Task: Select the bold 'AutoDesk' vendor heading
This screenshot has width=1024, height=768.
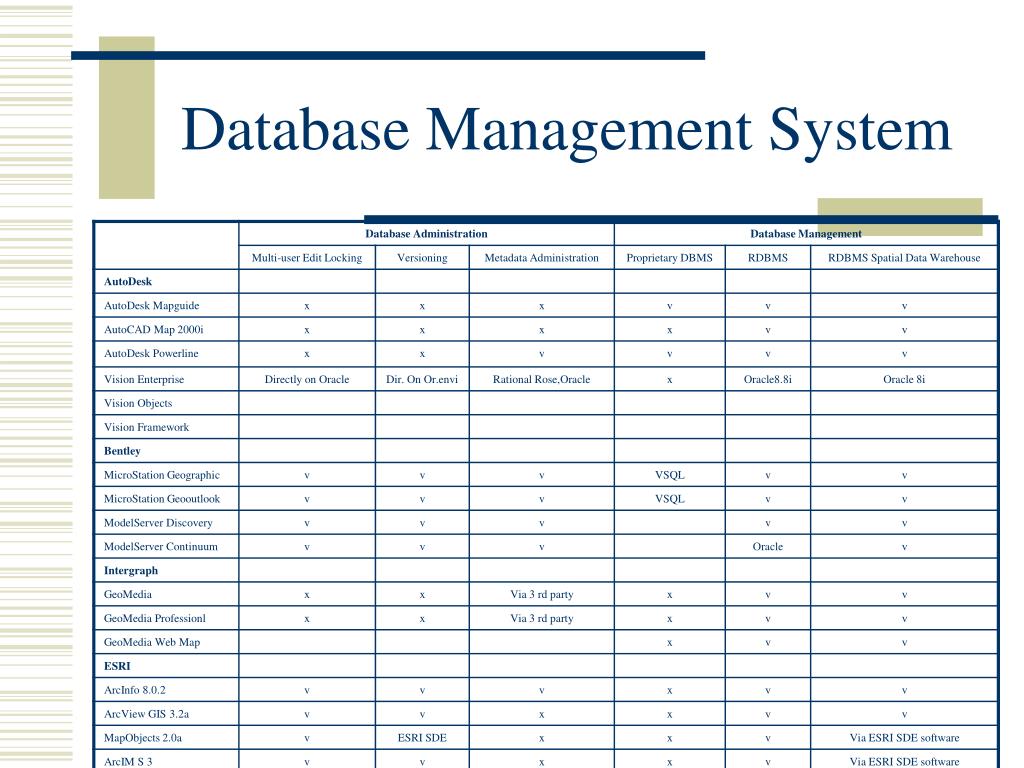Action: (128, 281)
